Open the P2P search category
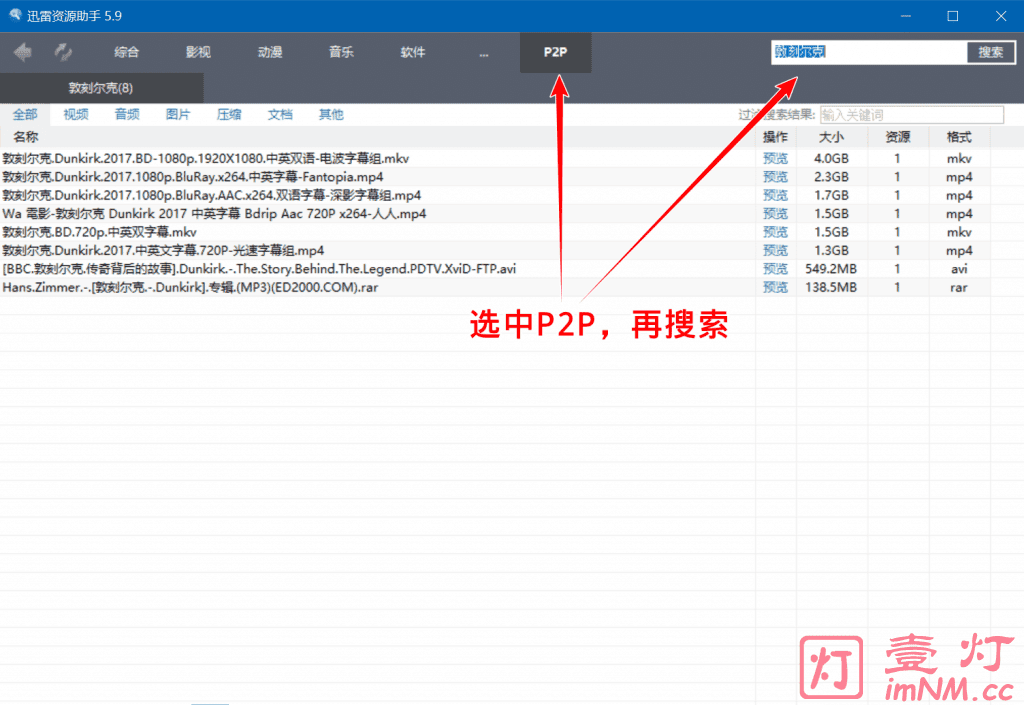 [555, 52]
